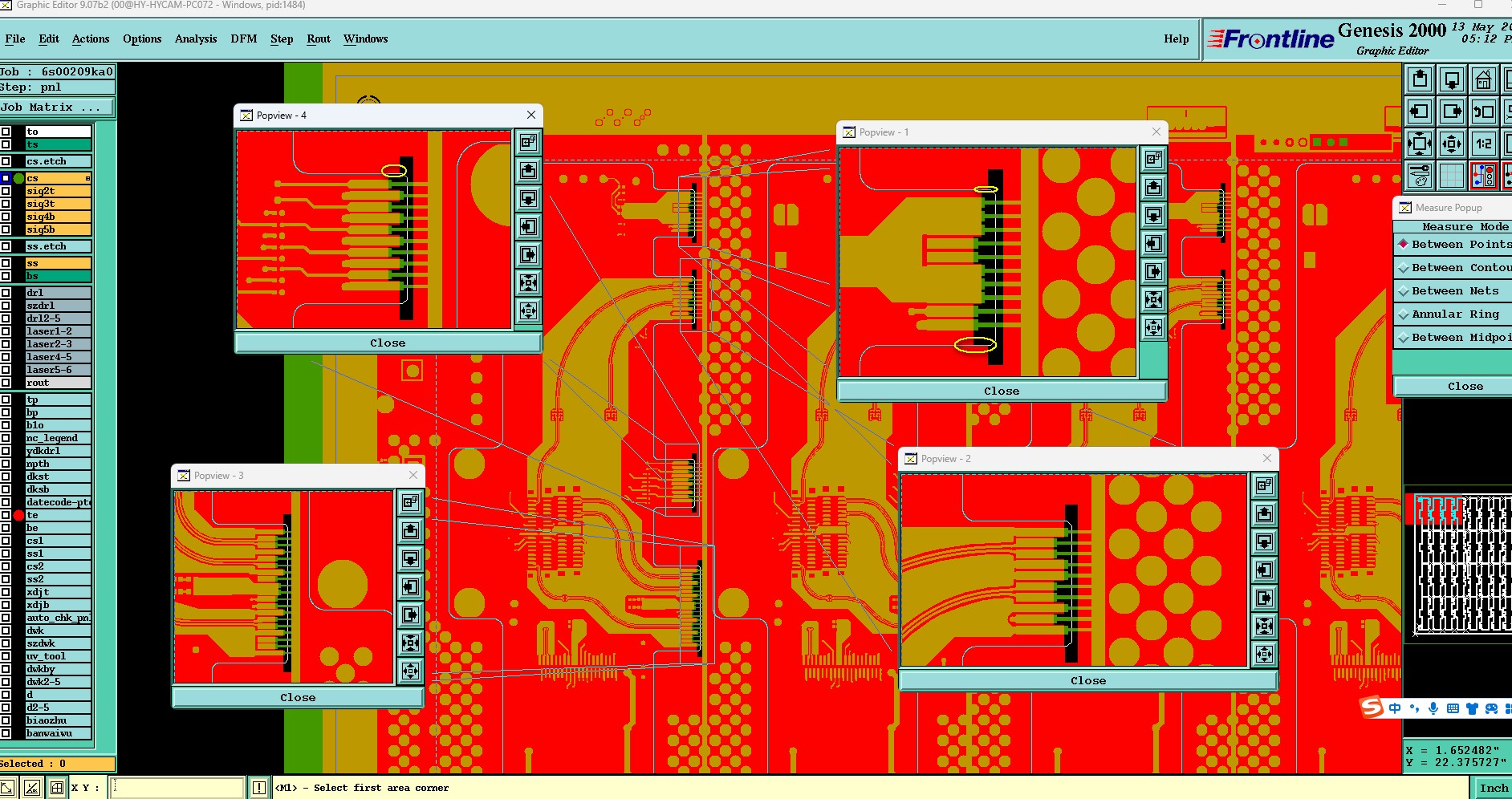Close Popview - 3 with Close button
The image size is (1512, 799).
click(x=298, y=697)
